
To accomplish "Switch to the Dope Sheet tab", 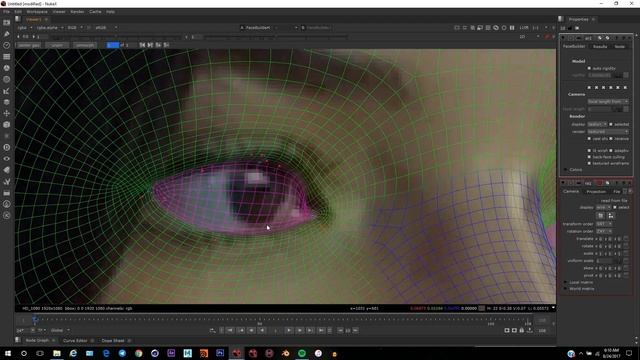I will point(113,340).
